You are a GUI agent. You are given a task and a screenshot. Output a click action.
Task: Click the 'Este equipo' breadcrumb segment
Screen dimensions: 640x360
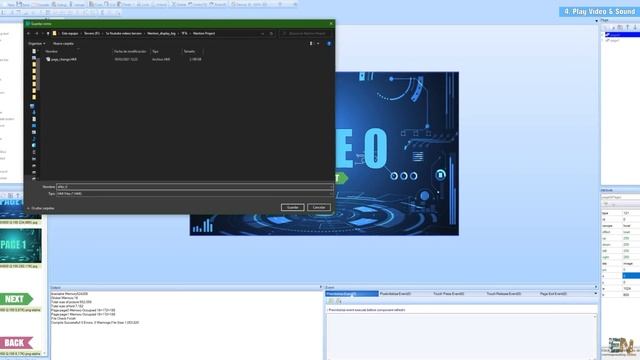[x=70, y=33]
